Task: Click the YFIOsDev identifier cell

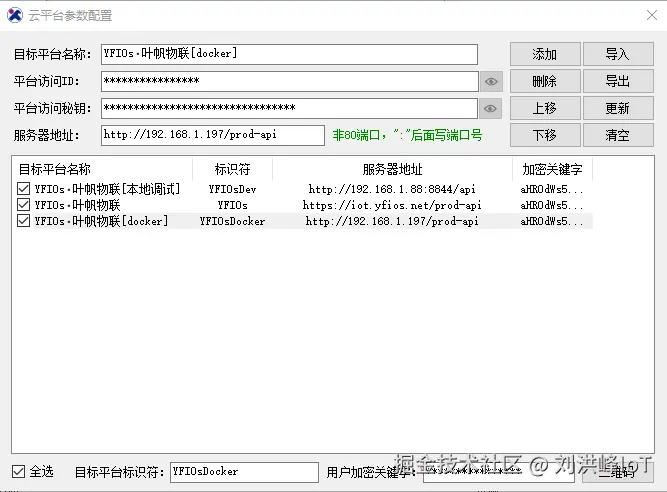Action: pos(232,189)
